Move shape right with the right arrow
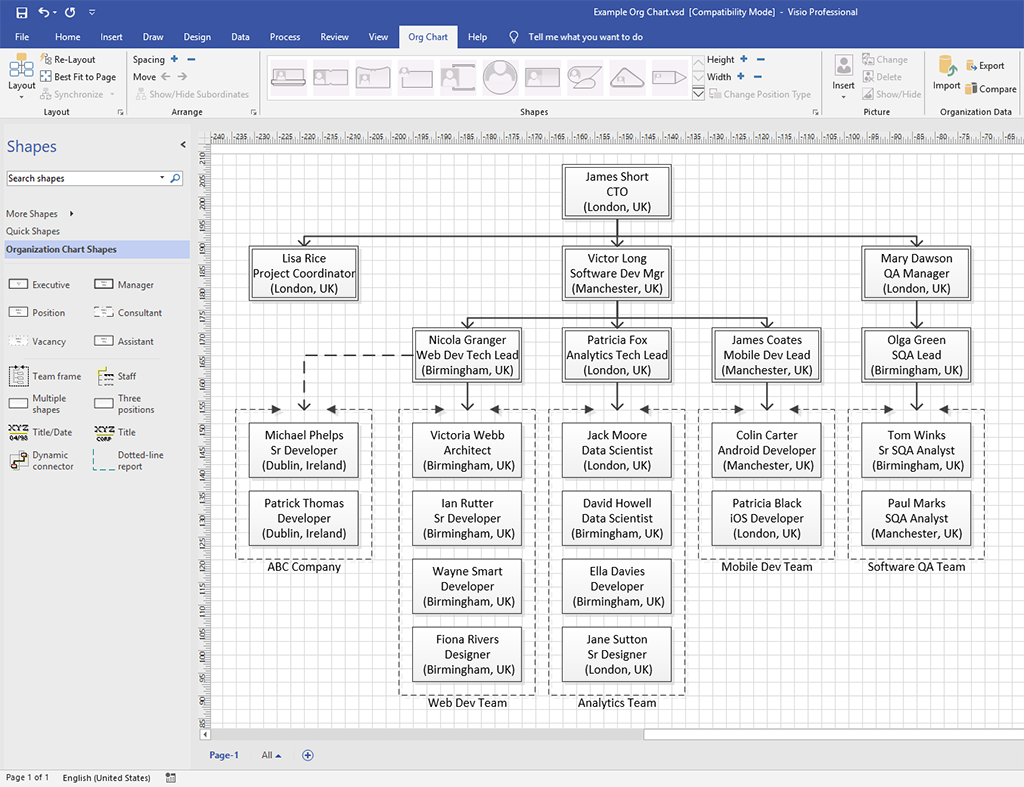This screenshot has height=787, width=1024. tap(182, 76)
